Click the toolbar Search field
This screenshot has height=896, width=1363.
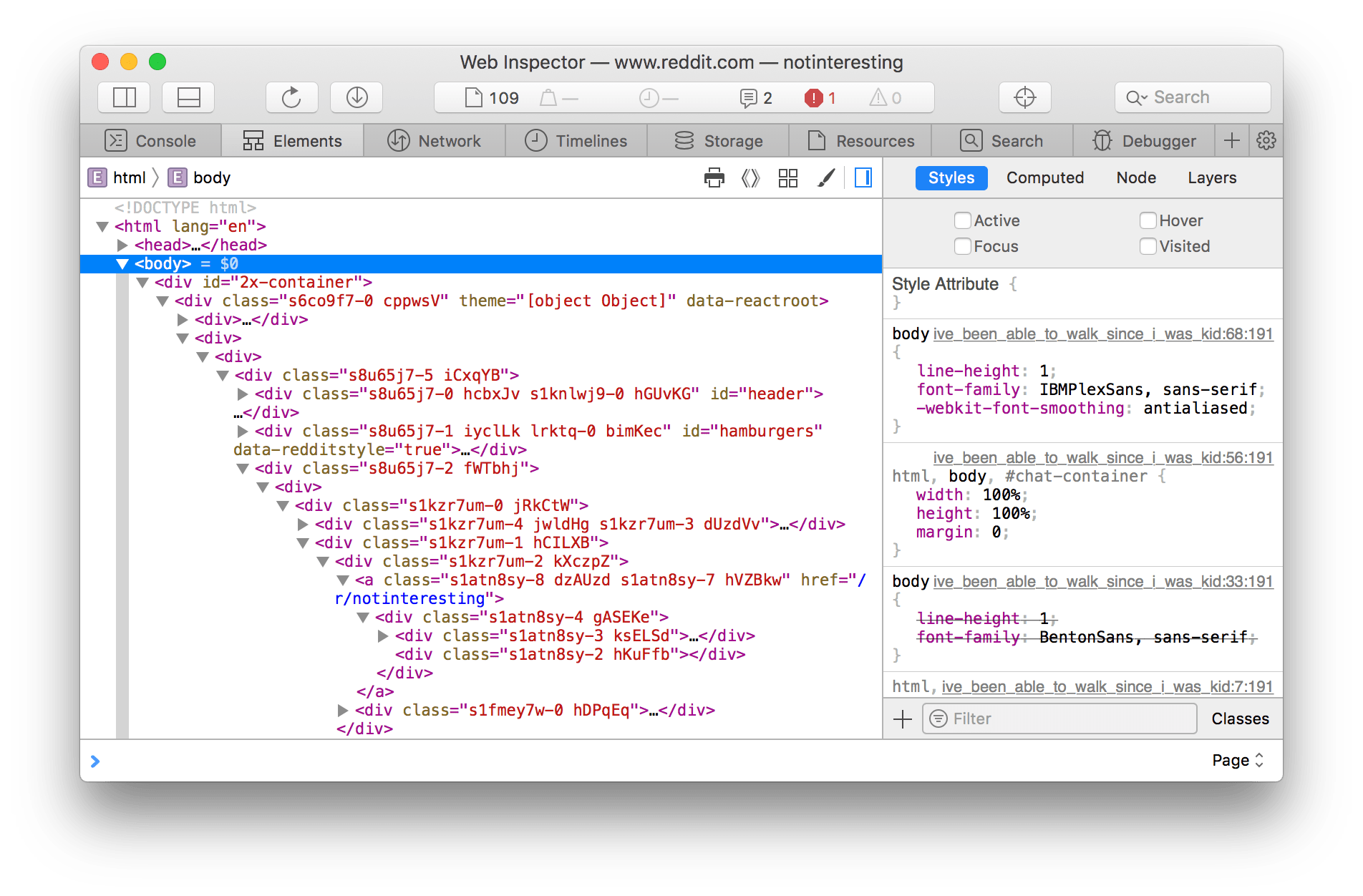(1193, 97)
